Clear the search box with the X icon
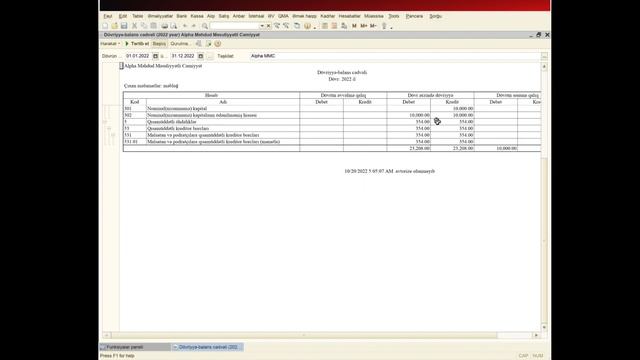 coord(268,26)
